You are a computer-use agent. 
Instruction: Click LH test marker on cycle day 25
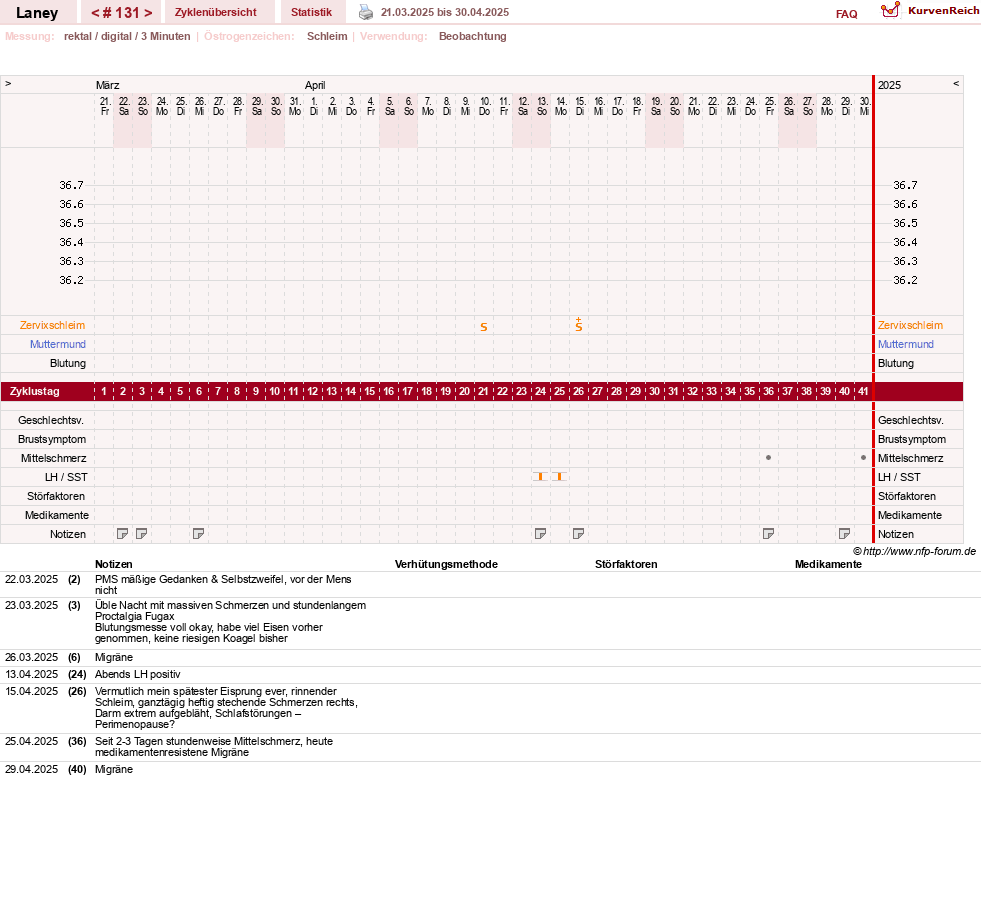pyautogui.click(x=559, y=477)
